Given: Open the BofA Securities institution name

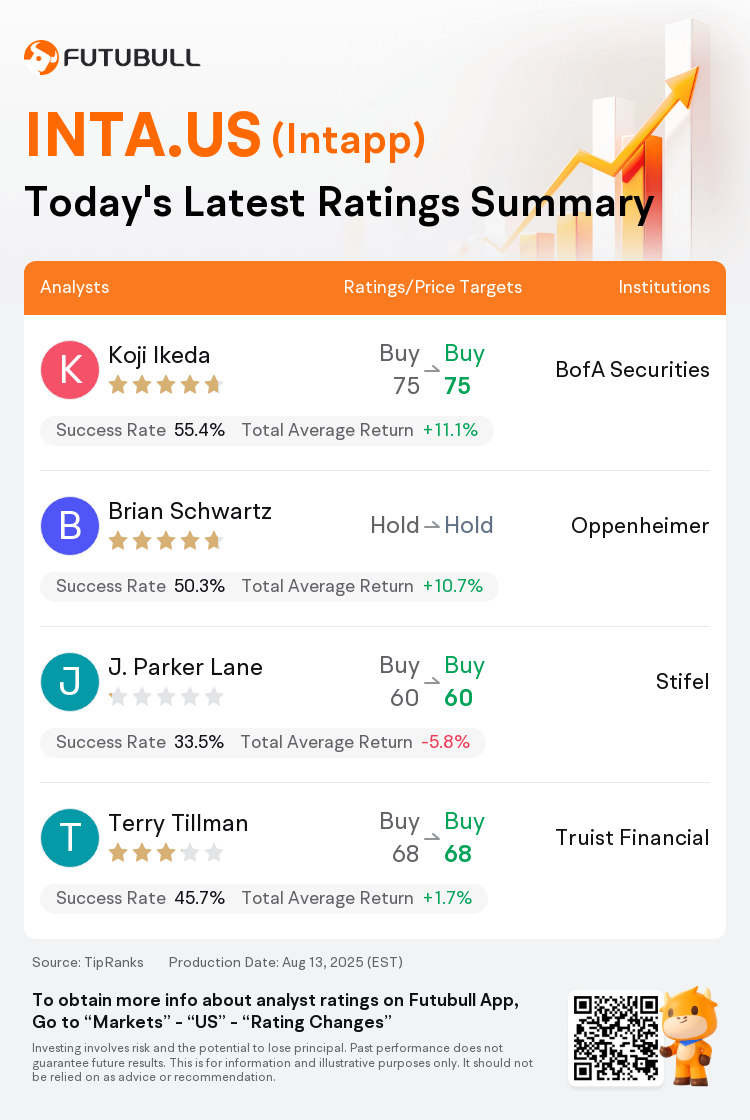Looking at the screenshot, I should click(x=633, y=369).
